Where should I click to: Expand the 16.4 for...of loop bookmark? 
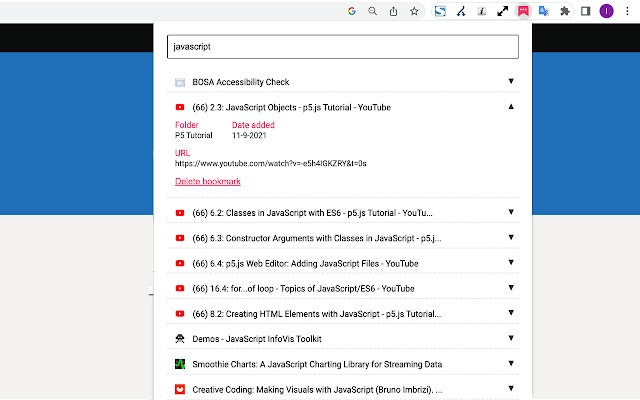click(x=511, y=288)
